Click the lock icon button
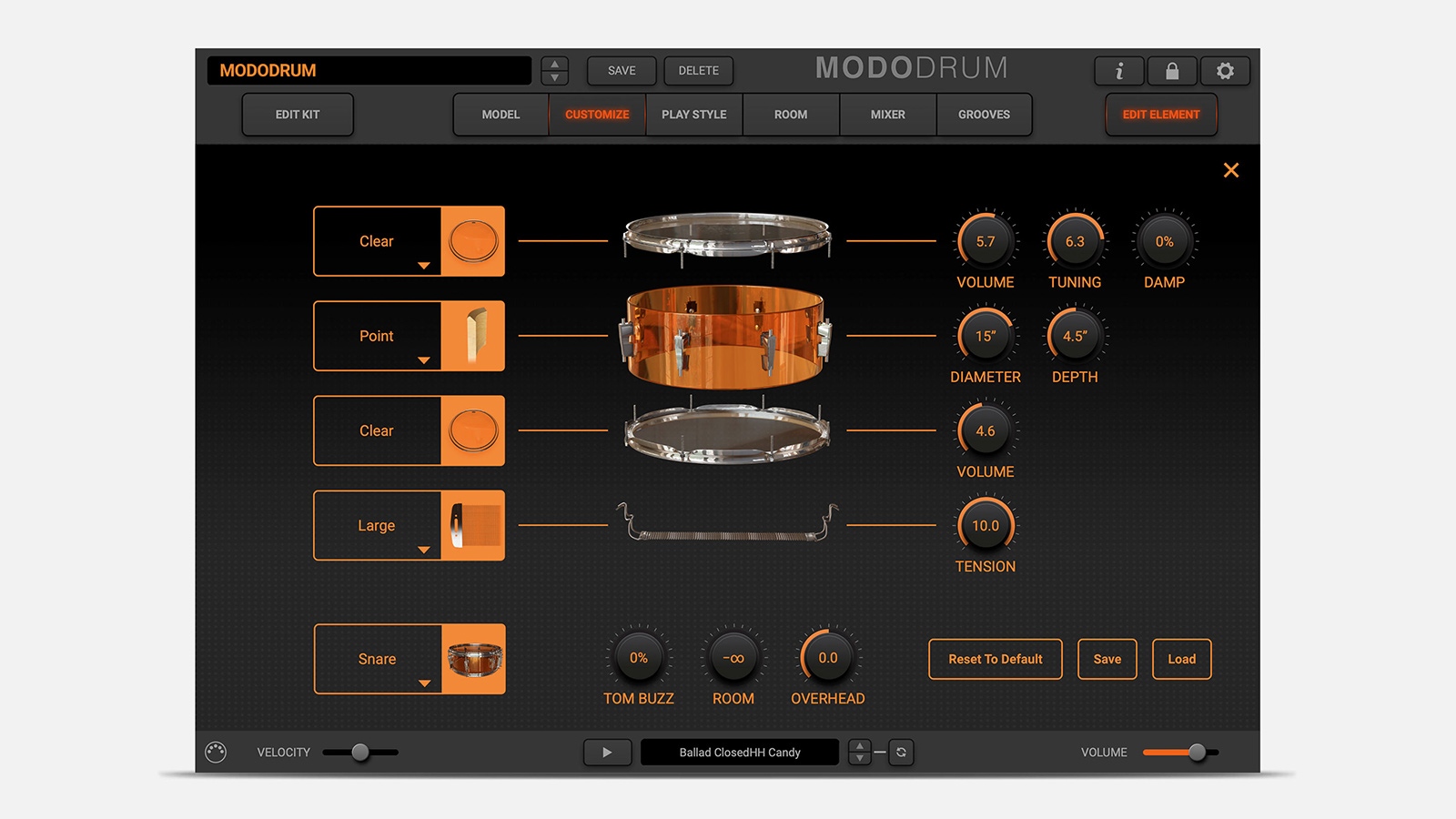 point(1172,71)
